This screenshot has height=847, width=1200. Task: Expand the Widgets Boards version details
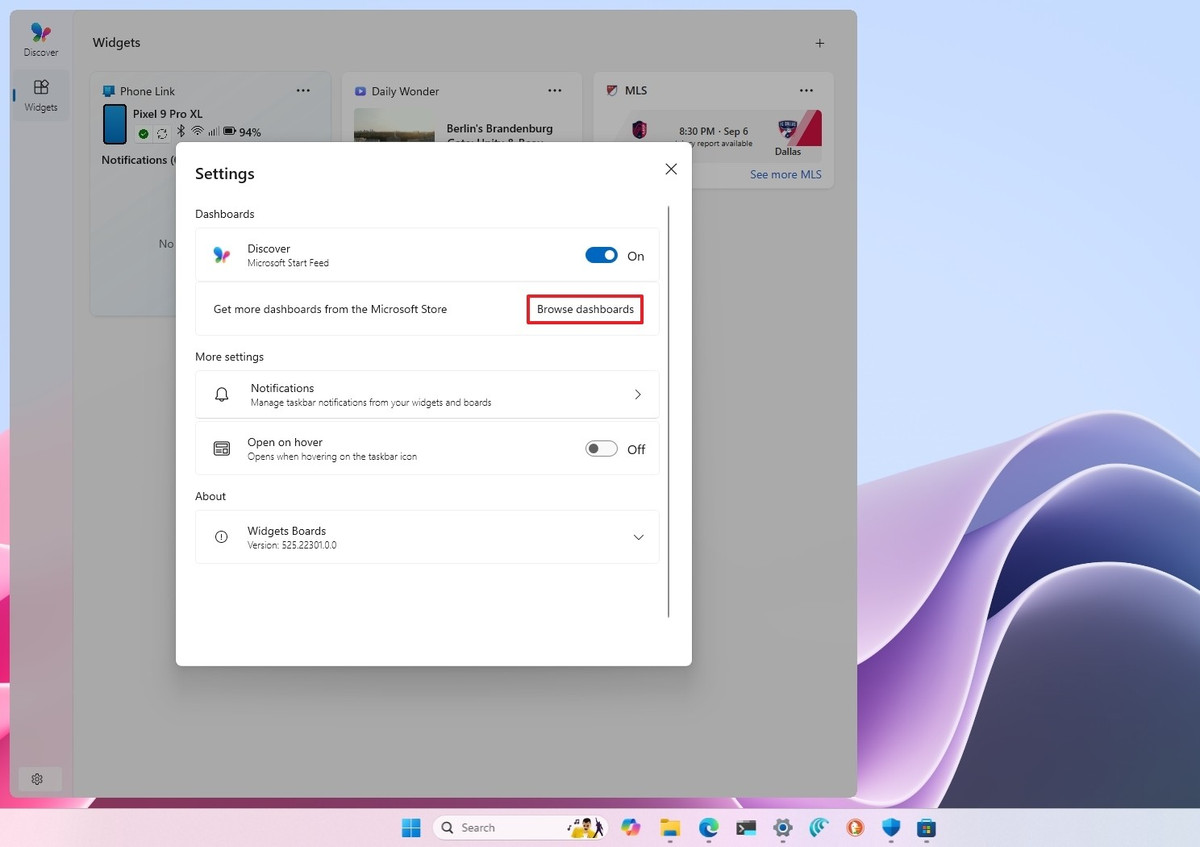click(638, 537)
